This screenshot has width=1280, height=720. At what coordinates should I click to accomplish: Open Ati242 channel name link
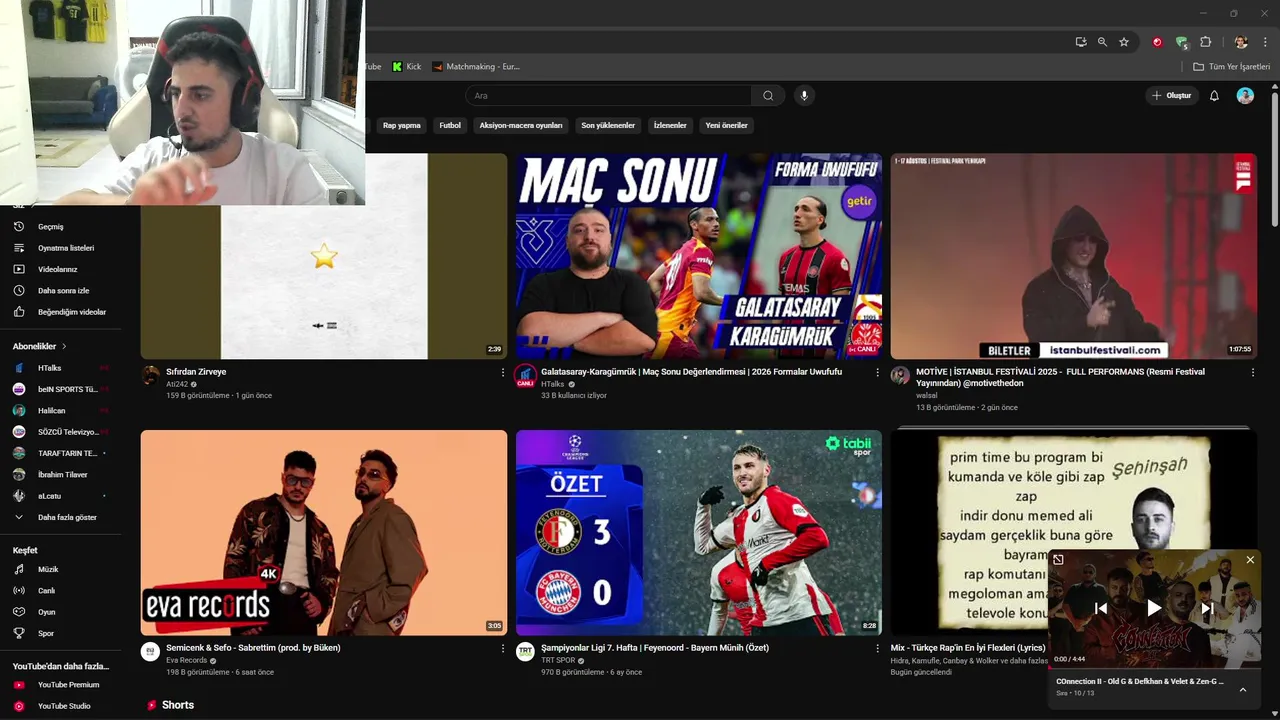tap(177, 384)
